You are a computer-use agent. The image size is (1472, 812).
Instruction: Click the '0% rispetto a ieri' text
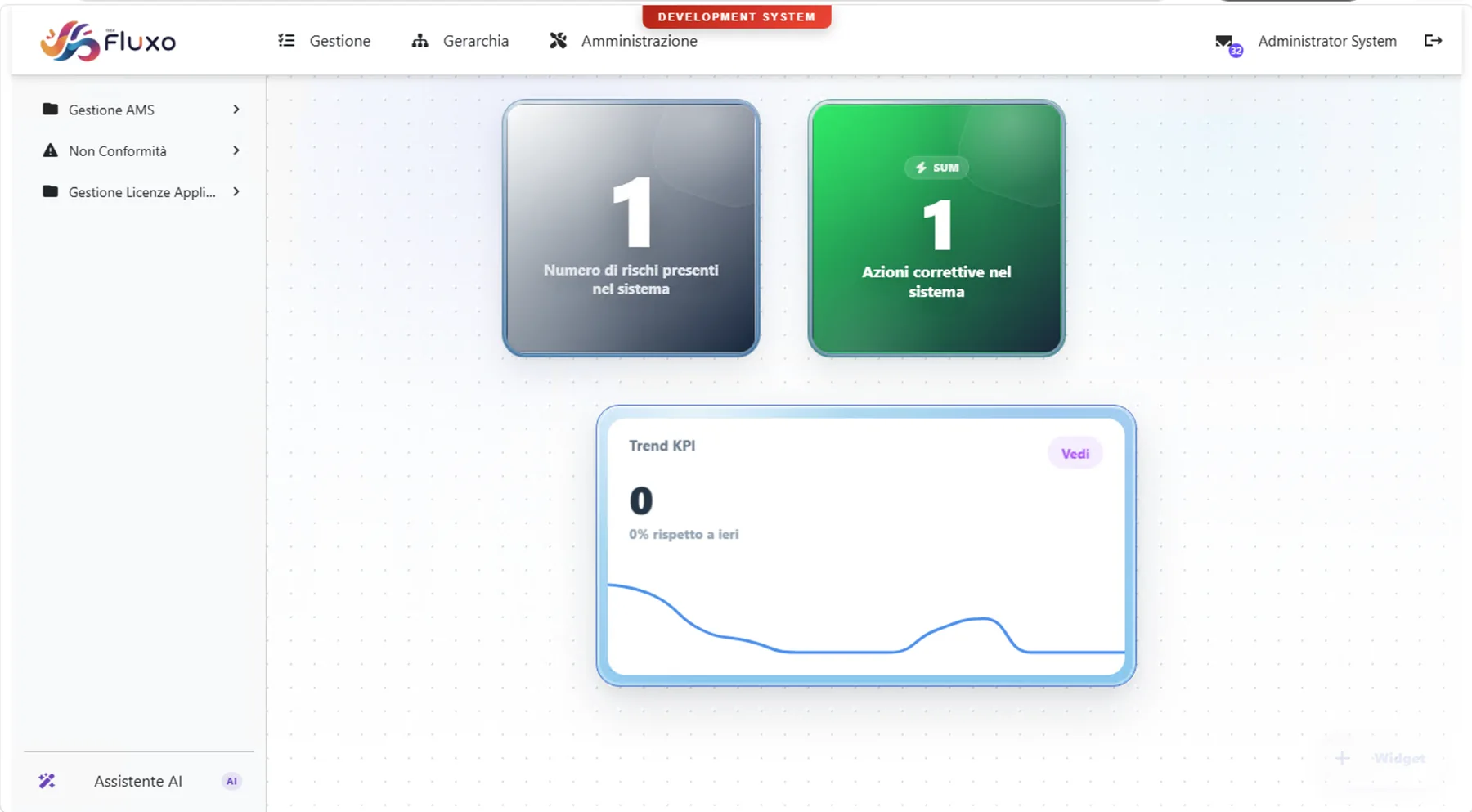pyautogui.click(x=684, y=534)
